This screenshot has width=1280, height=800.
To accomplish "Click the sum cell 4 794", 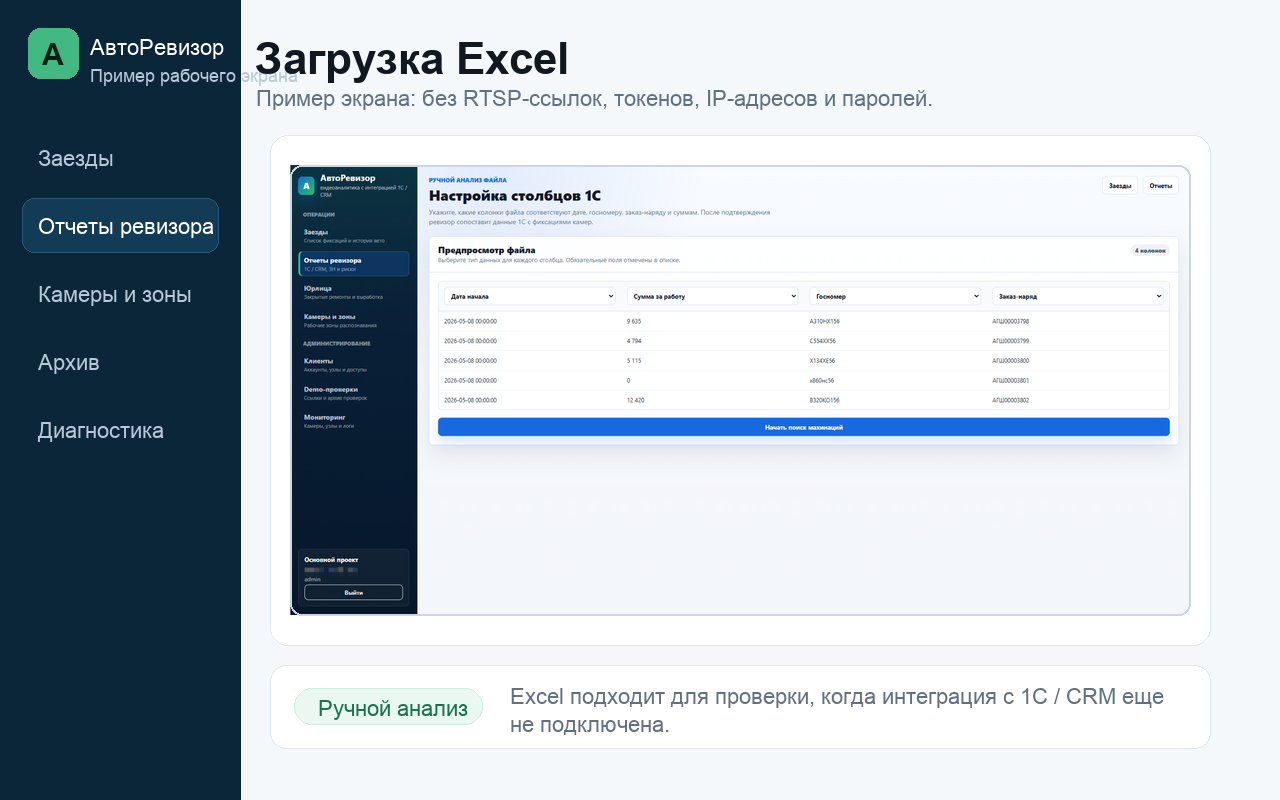I will click(634, 341).
